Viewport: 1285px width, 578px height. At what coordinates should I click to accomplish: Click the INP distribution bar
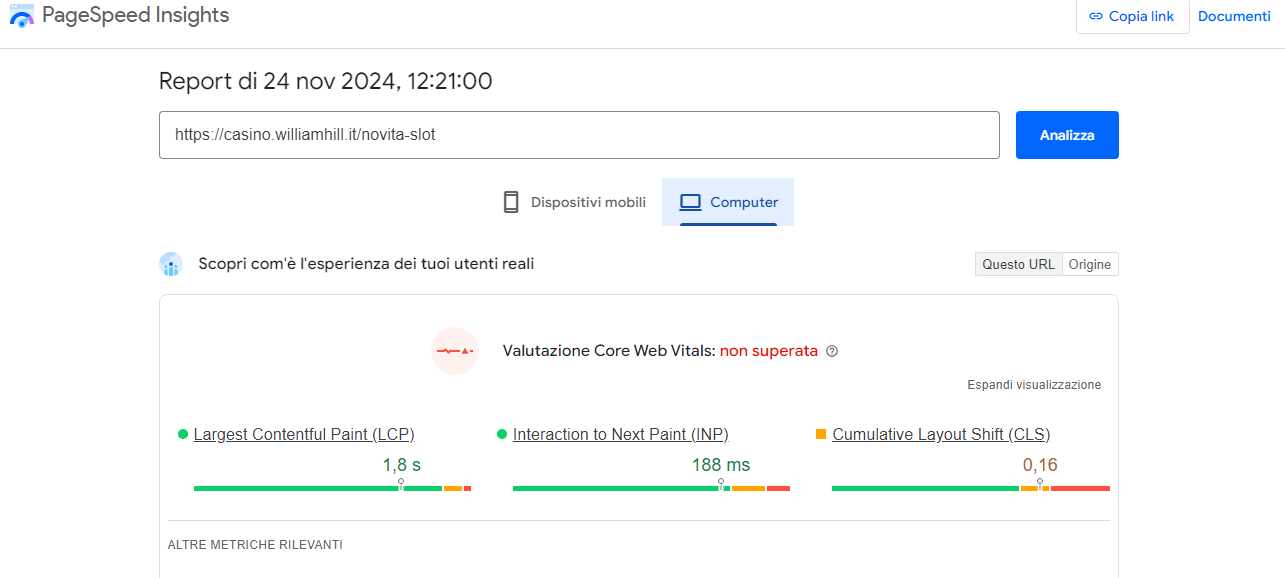[x=651, y=488]
